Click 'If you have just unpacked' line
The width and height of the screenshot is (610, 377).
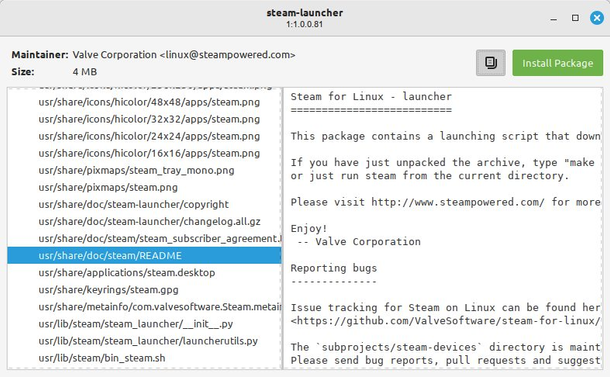pyautogui.click(x=443, y=162)
